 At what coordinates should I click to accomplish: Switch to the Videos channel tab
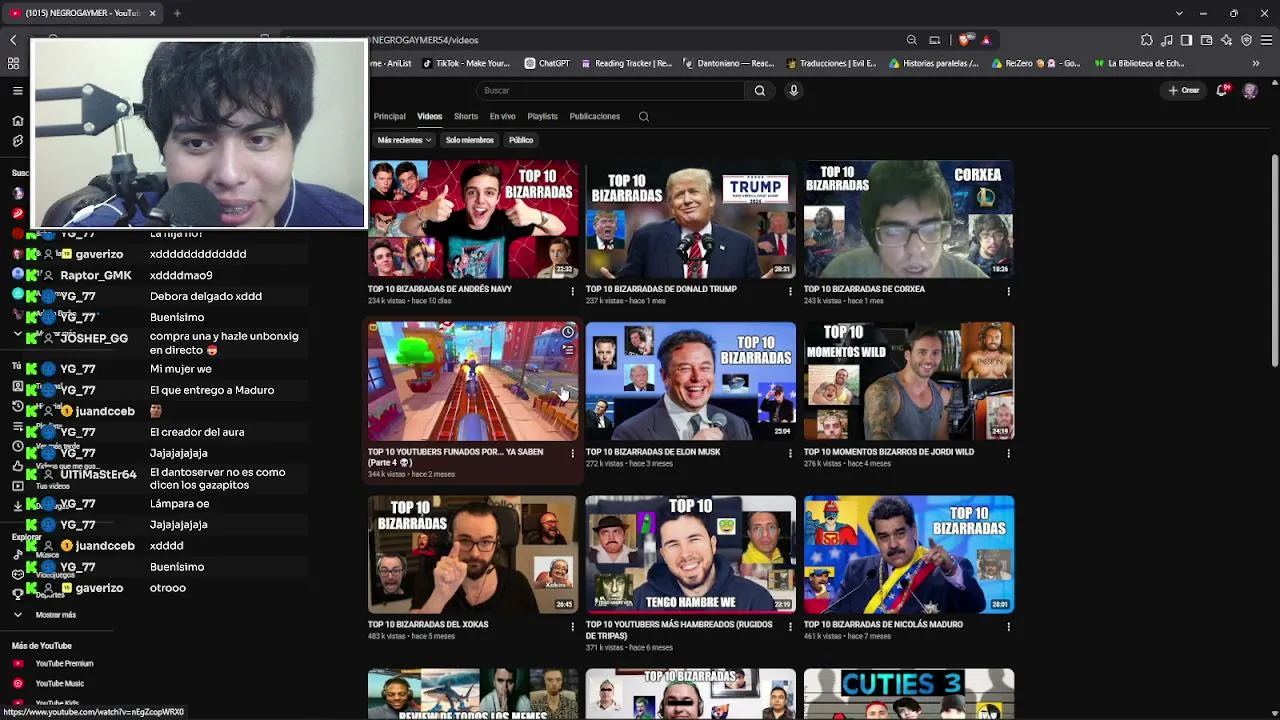[x=430, y=116]
